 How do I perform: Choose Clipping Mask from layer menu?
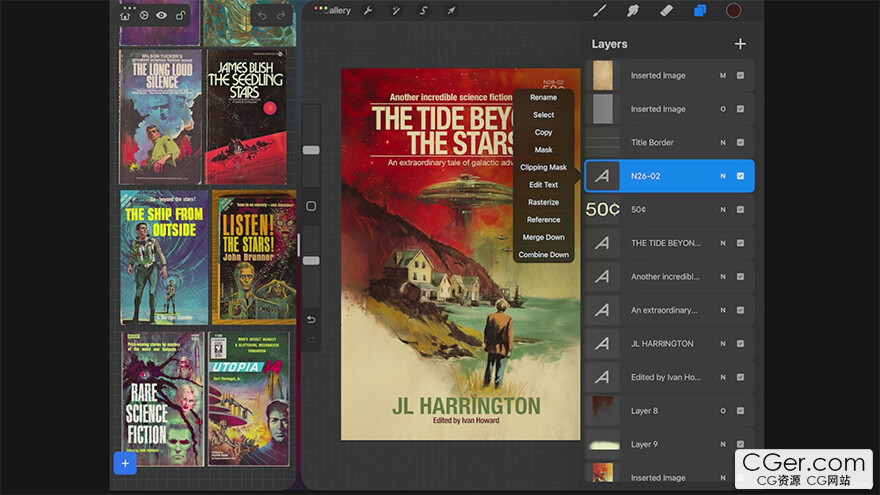(x=543, y=167)
